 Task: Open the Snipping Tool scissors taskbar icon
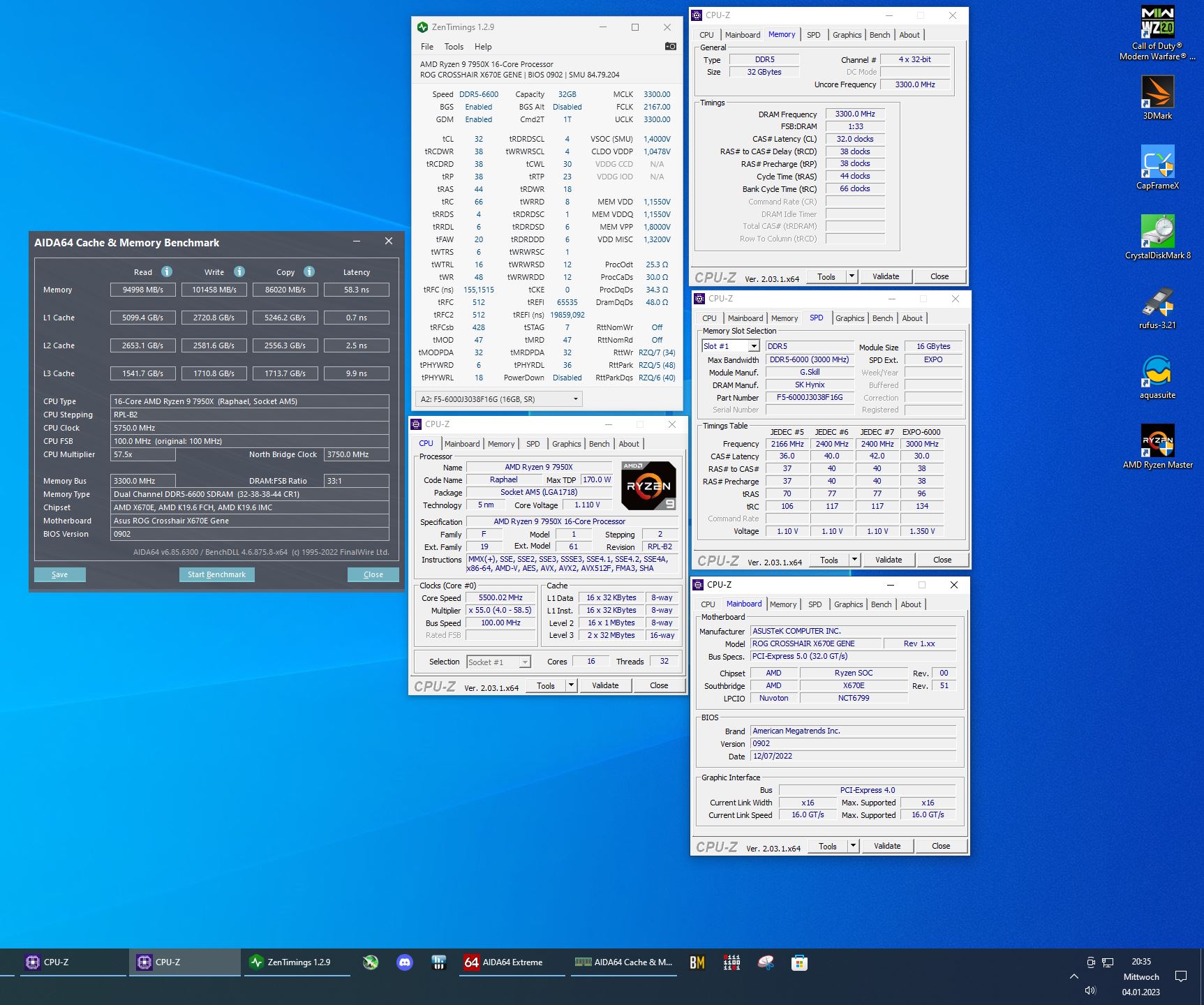tap(766, 962)
